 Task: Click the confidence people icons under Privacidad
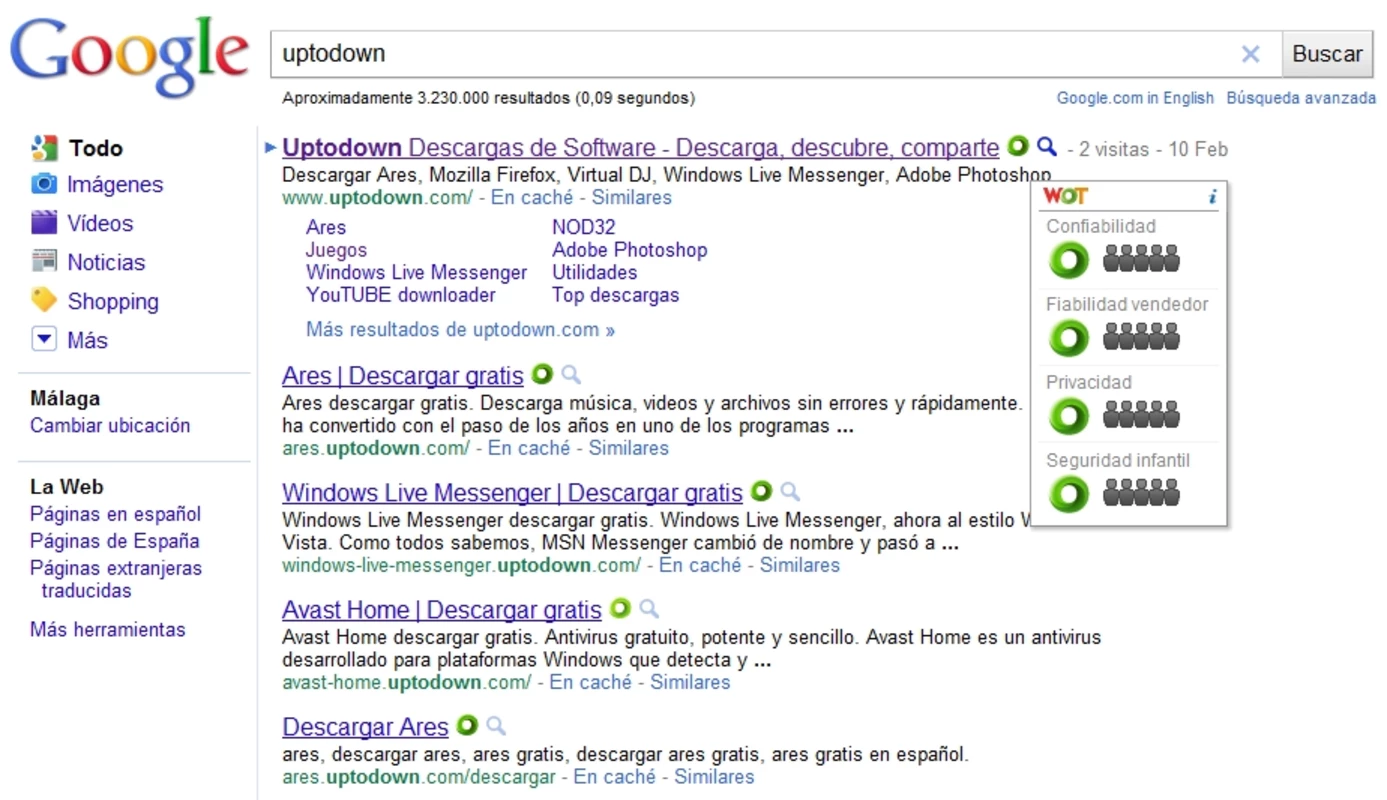coord(1141,414)
